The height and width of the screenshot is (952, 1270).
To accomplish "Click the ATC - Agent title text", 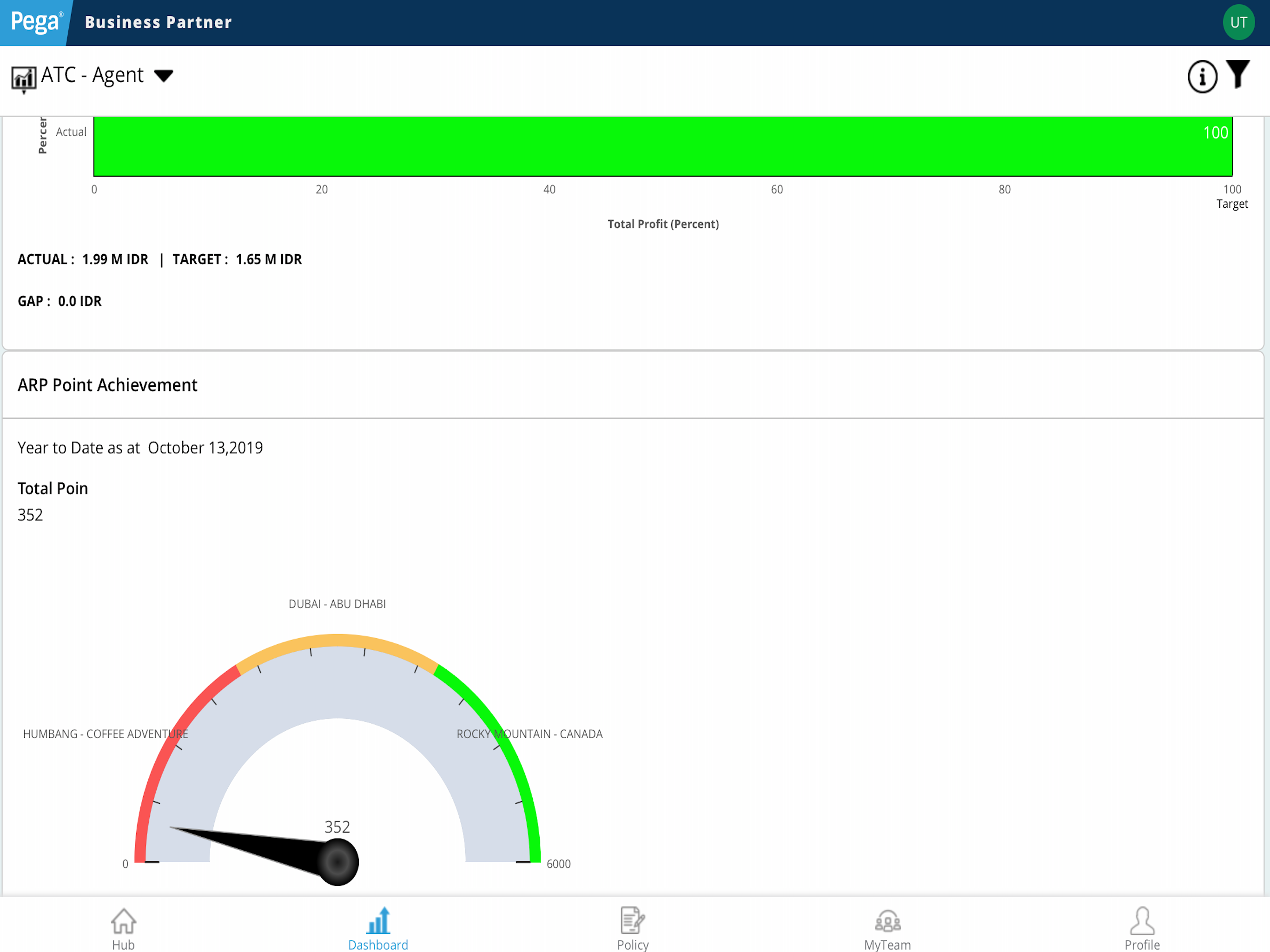I will (x=93, y=75).
